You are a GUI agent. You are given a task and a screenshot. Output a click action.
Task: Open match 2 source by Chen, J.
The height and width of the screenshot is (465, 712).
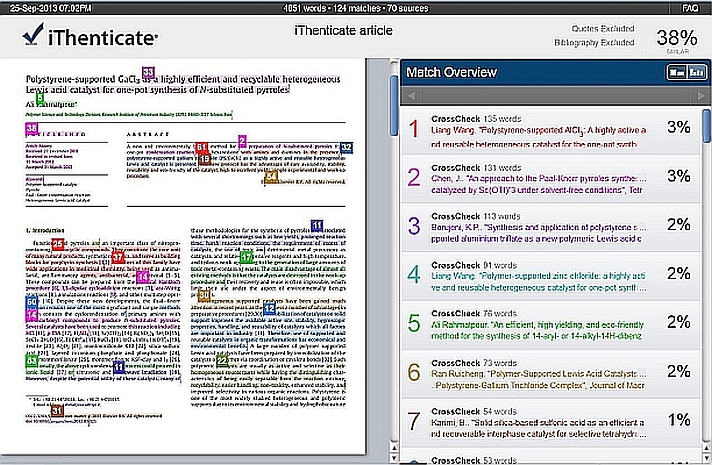(550, 179)
